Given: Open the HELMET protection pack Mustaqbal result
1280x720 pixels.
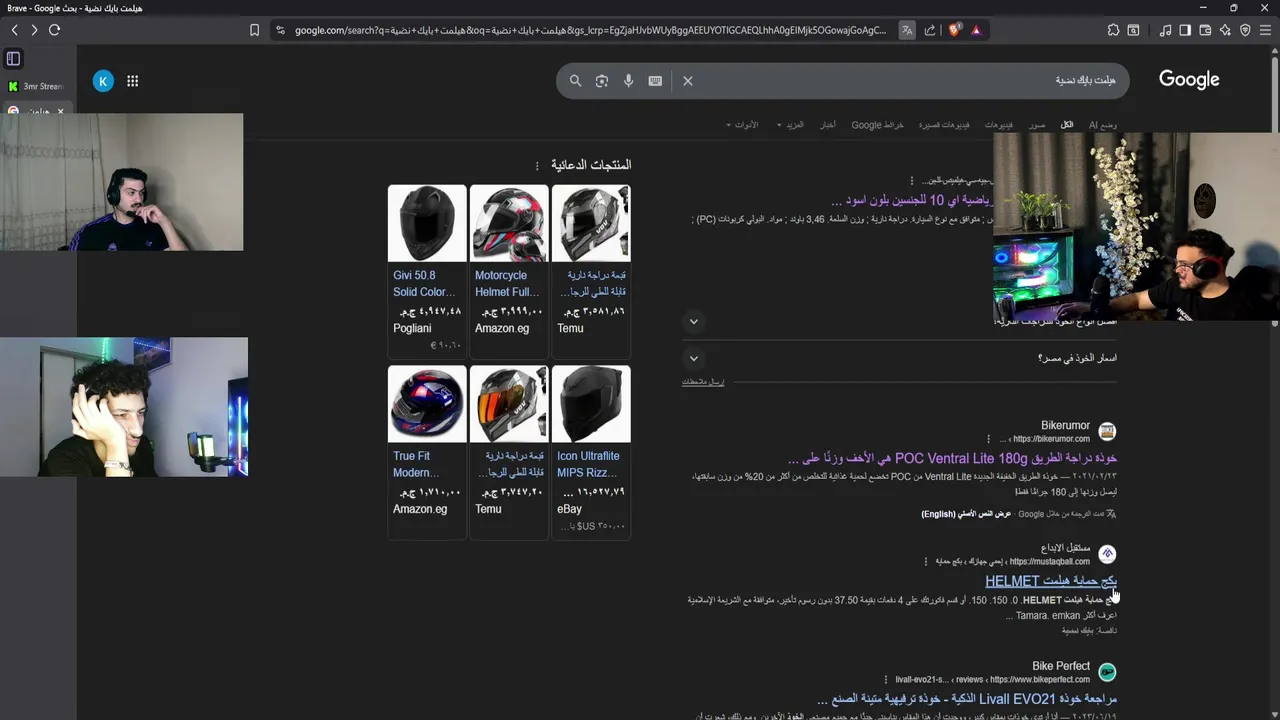Looking at the screenshot, I should tap(1051, 581).
